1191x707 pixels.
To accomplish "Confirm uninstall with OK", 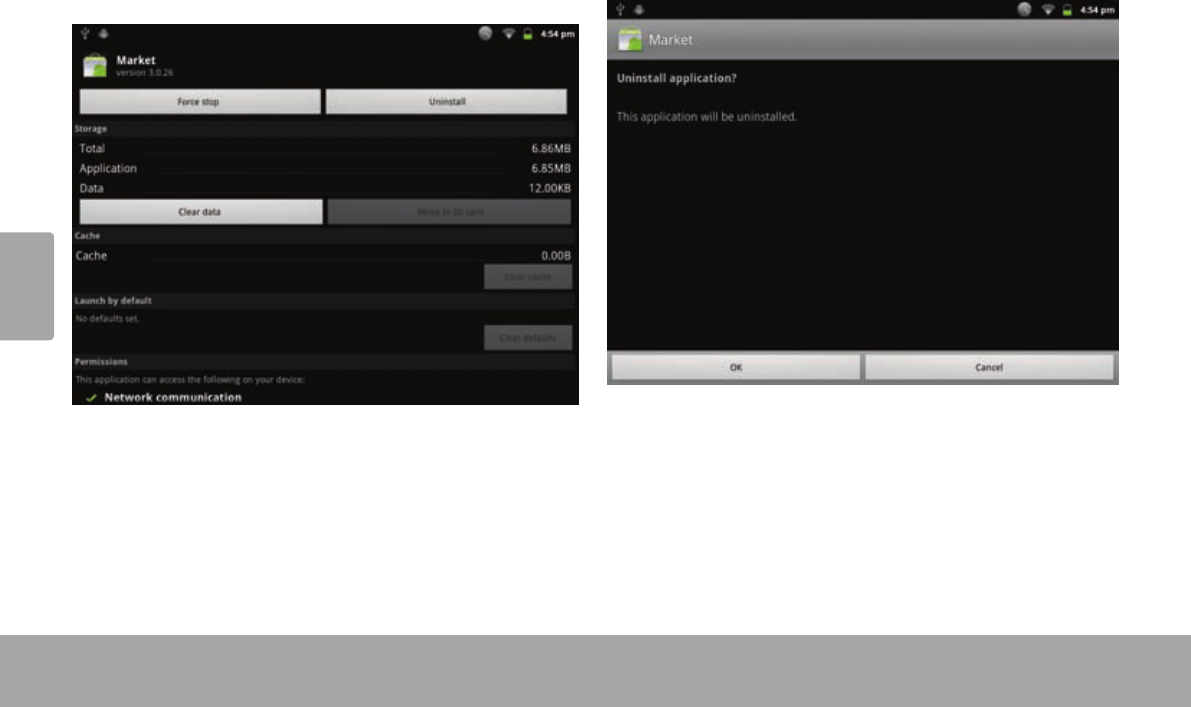I will (x=736, y=368).
